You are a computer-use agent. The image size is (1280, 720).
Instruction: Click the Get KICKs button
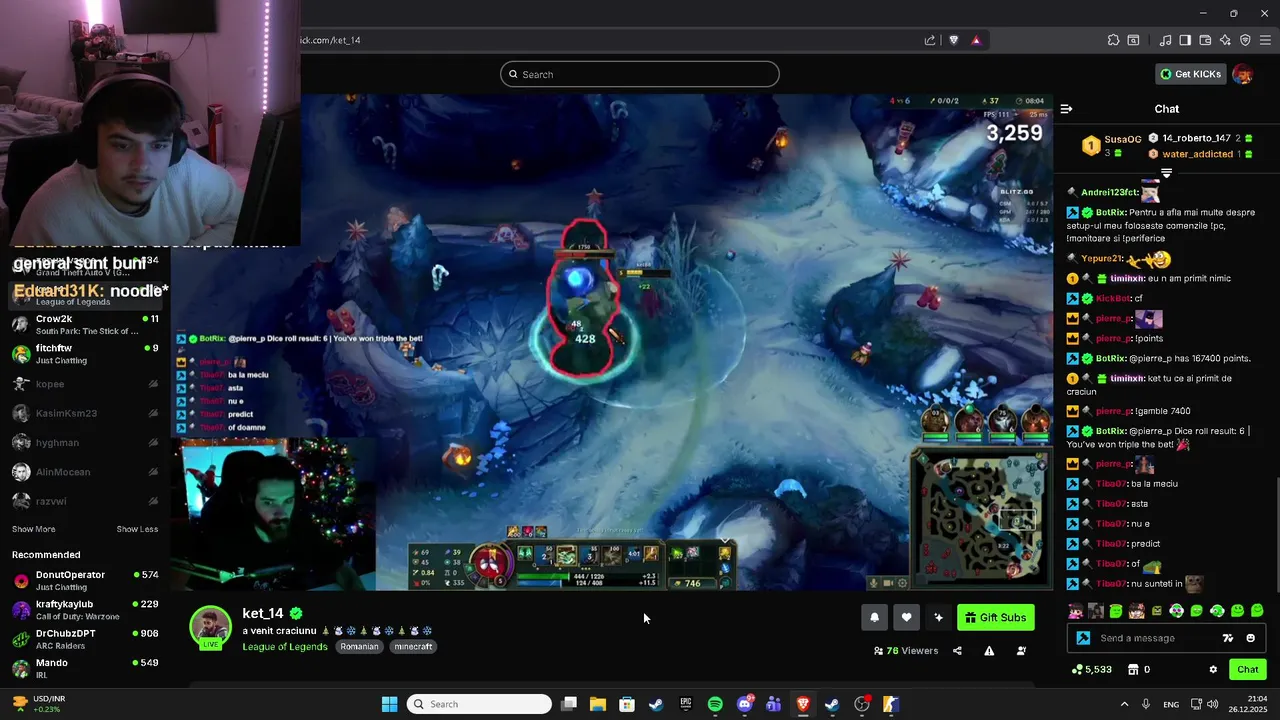tap(1190, 74)
